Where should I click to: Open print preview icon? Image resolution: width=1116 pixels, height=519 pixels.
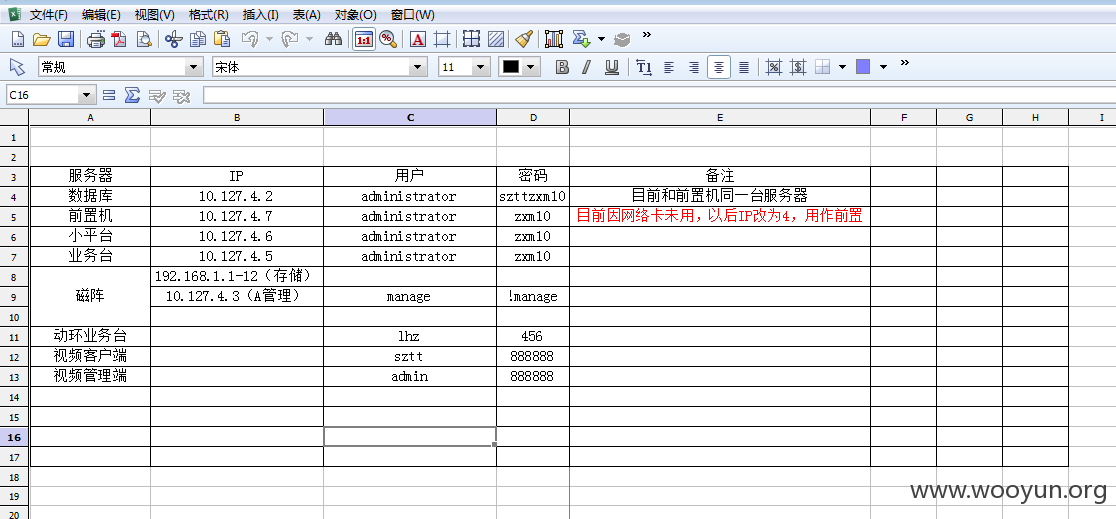tap(144, 39)
